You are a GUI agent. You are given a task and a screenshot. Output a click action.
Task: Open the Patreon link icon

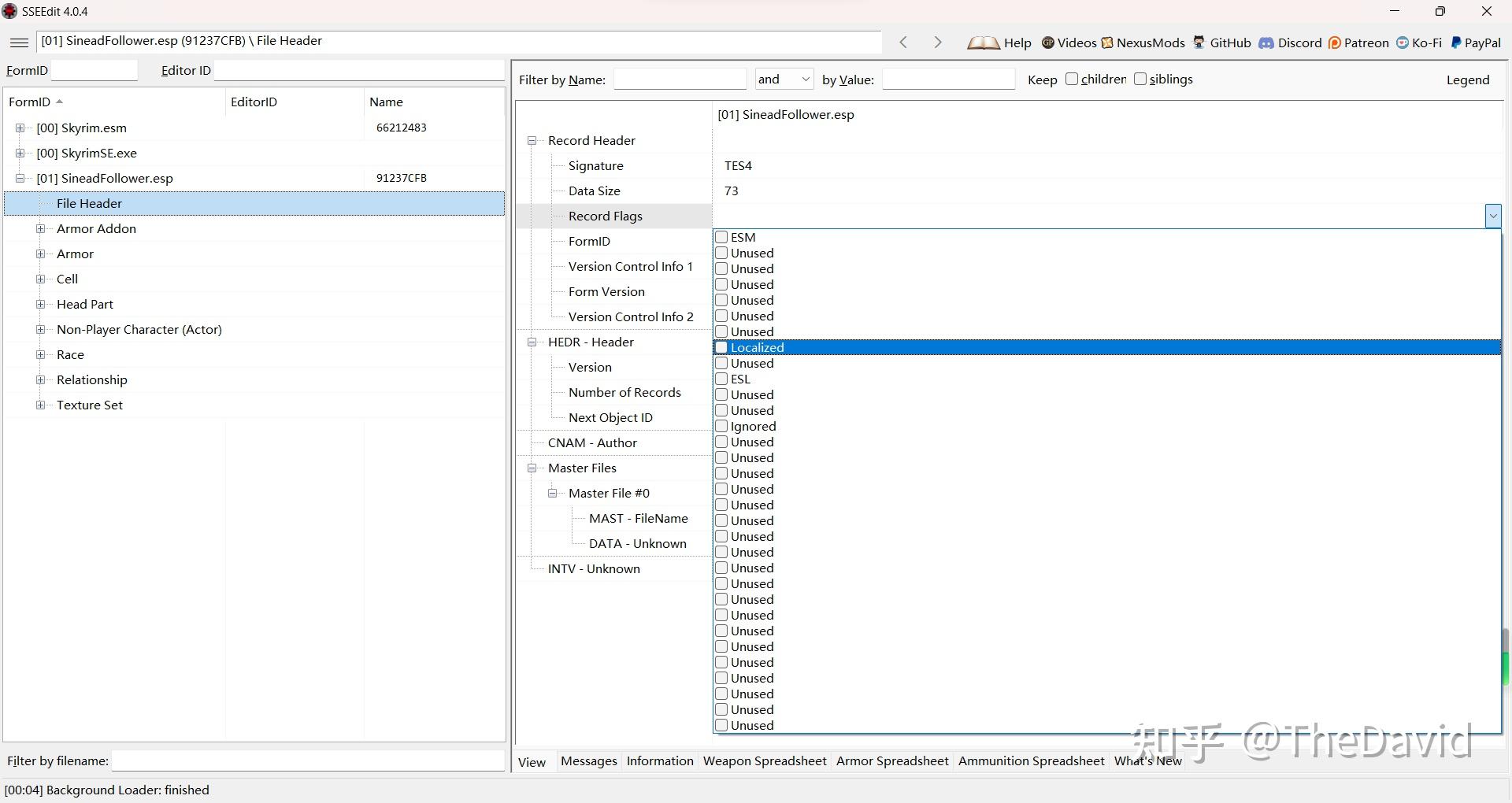pyautogui.click(x=1335, y=43)
